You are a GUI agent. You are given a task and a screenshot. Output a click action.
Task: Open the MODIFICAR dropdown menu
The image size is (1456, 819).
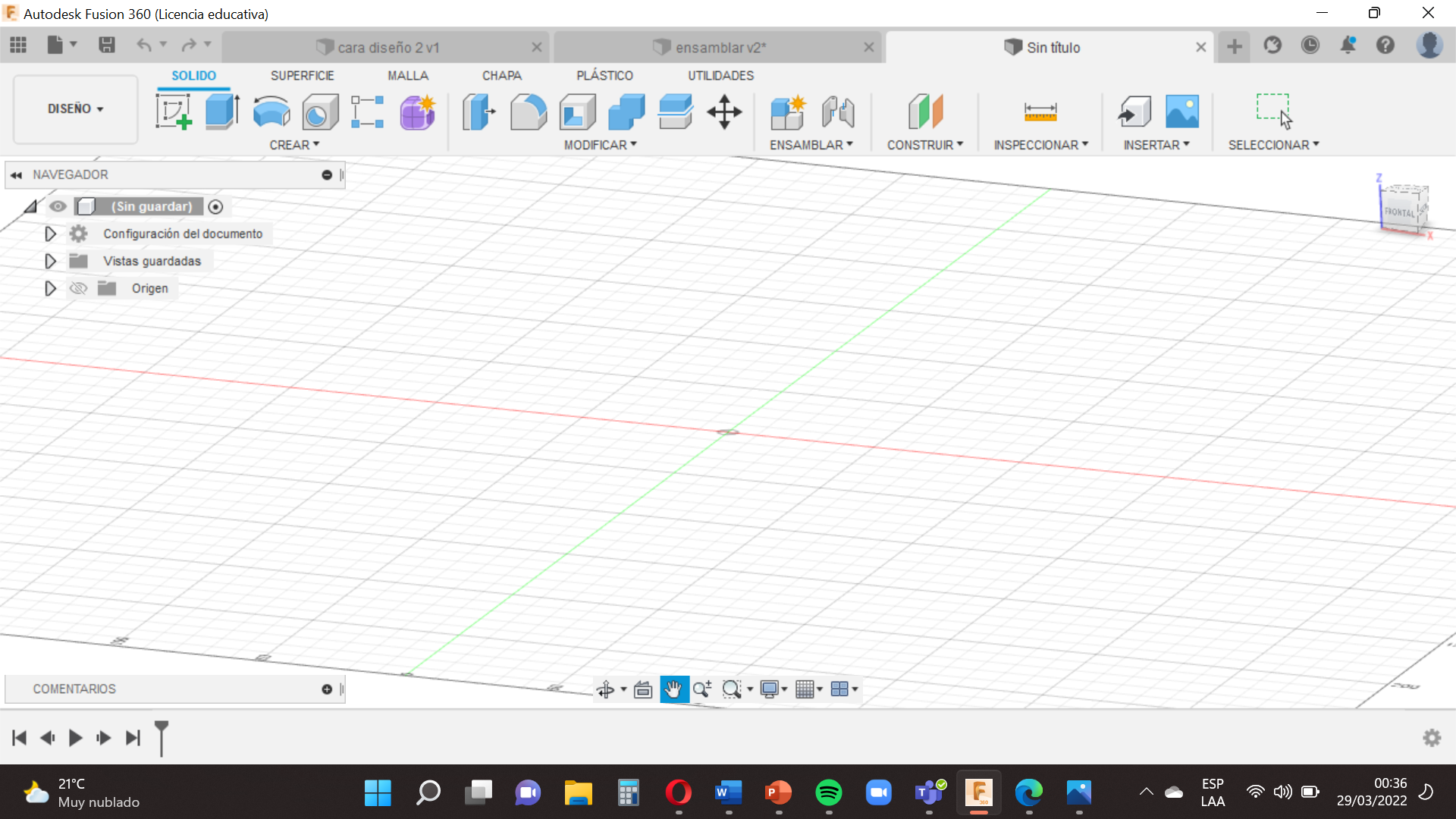coord(601,145)
